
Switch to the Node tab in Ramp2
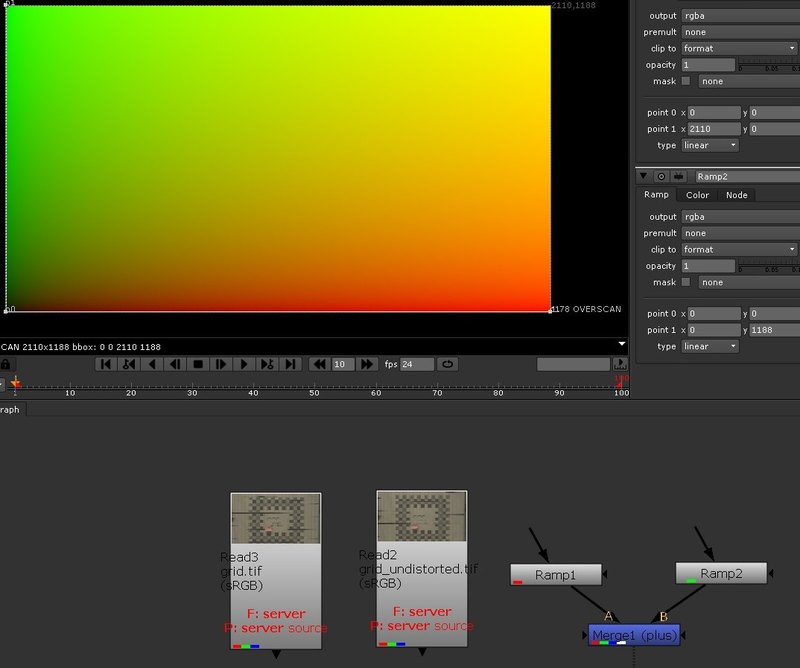click(736, 195)
